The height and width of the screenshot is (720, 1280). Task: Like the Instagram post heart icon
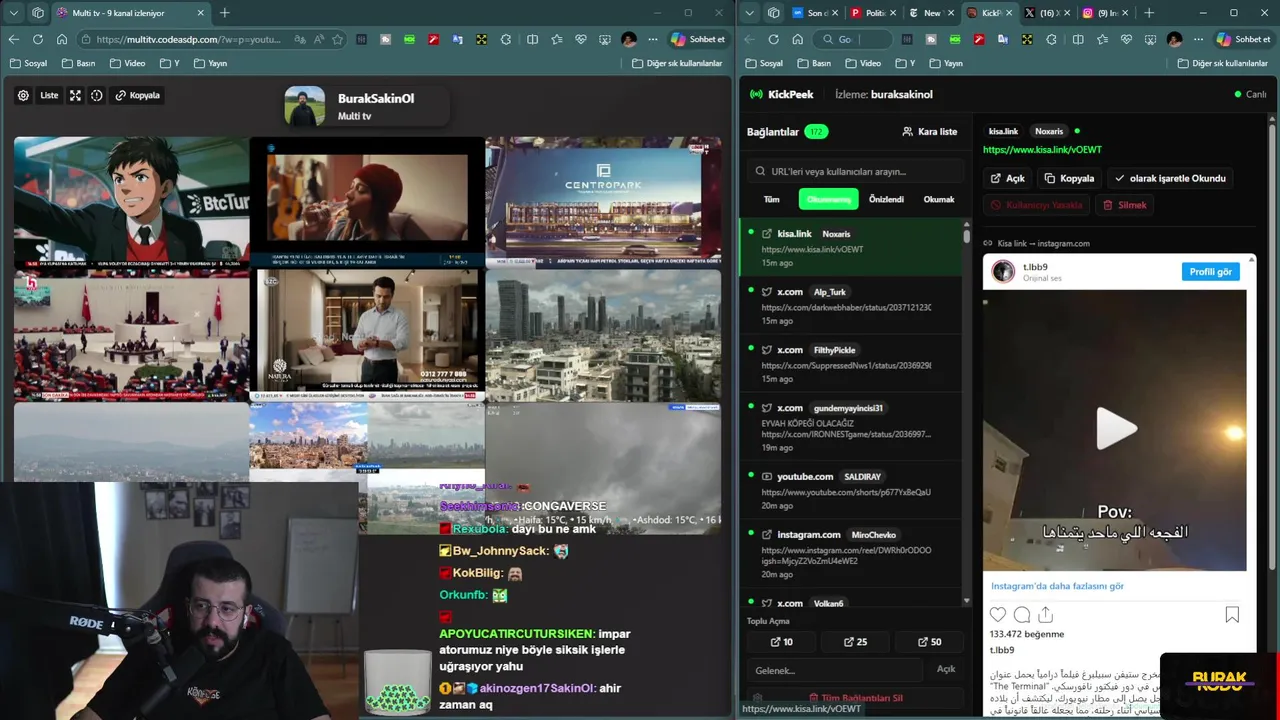(x=998, y=615)
